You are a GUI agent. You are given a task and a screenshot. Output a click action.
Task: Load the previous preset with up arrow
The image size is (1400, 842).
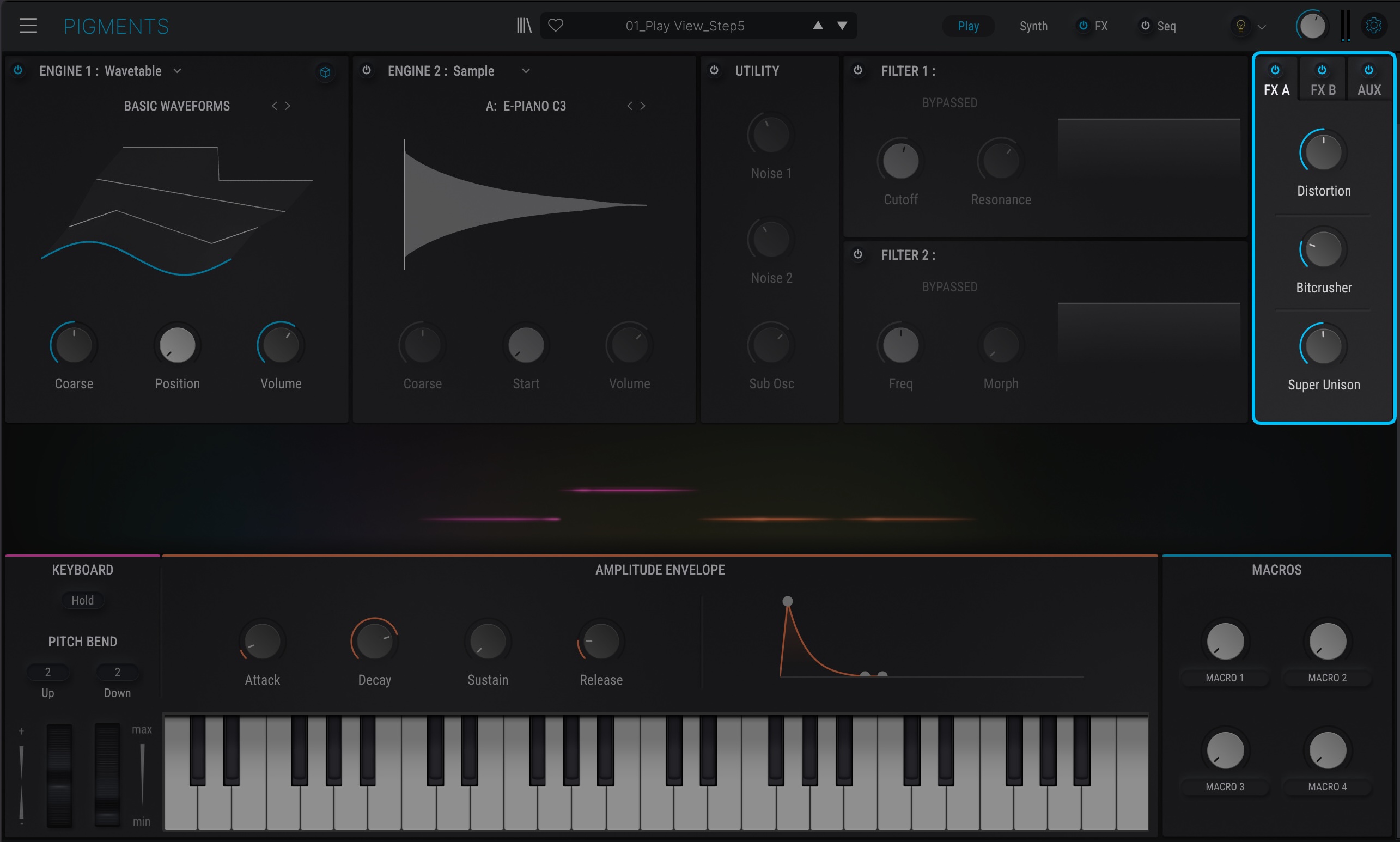(x=818, y=26)
